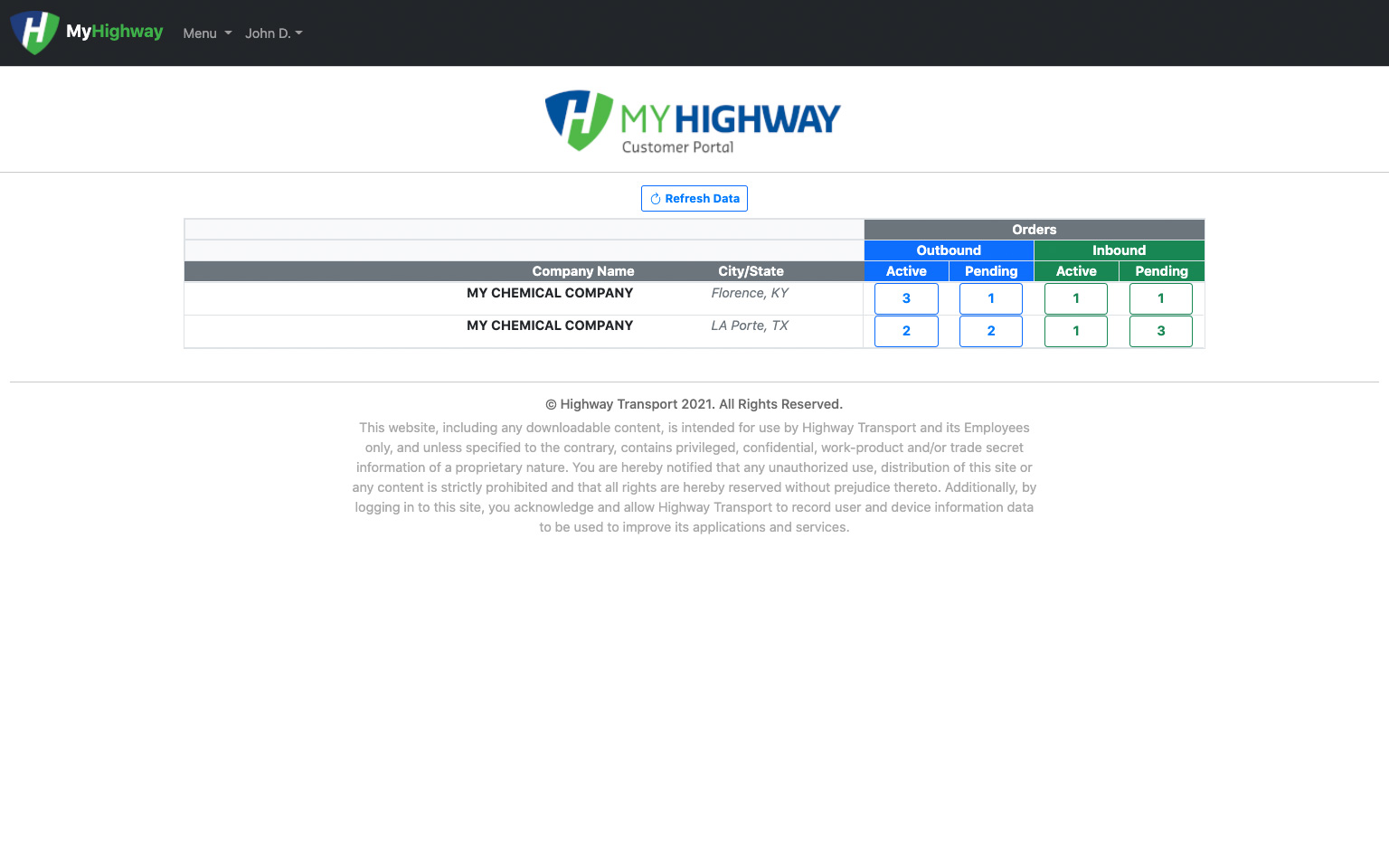Click the MyHighway brand text in navbar
1389x868 pixels.
pyautogui.click(x=115, y=32)
